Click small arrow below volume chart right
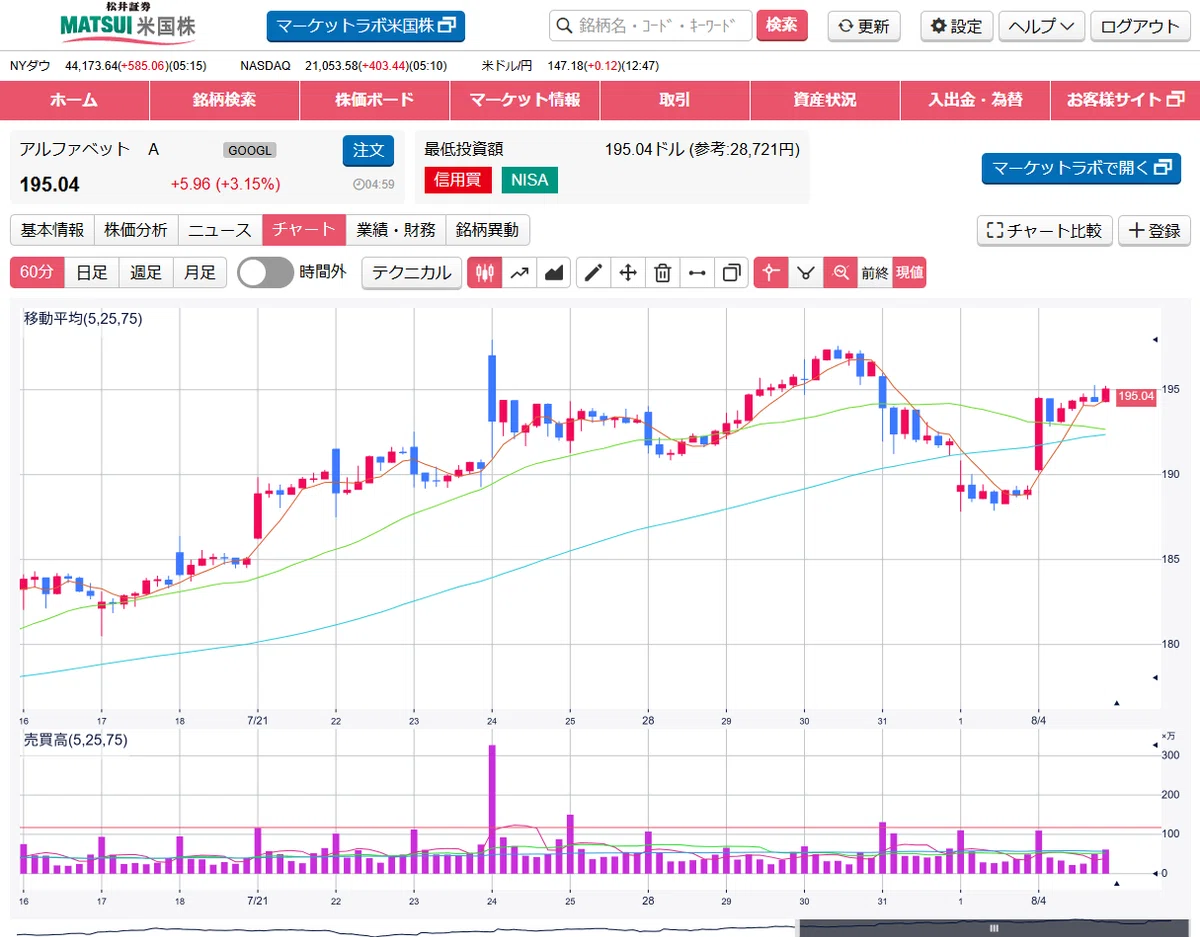 [x=1117, y=884]
